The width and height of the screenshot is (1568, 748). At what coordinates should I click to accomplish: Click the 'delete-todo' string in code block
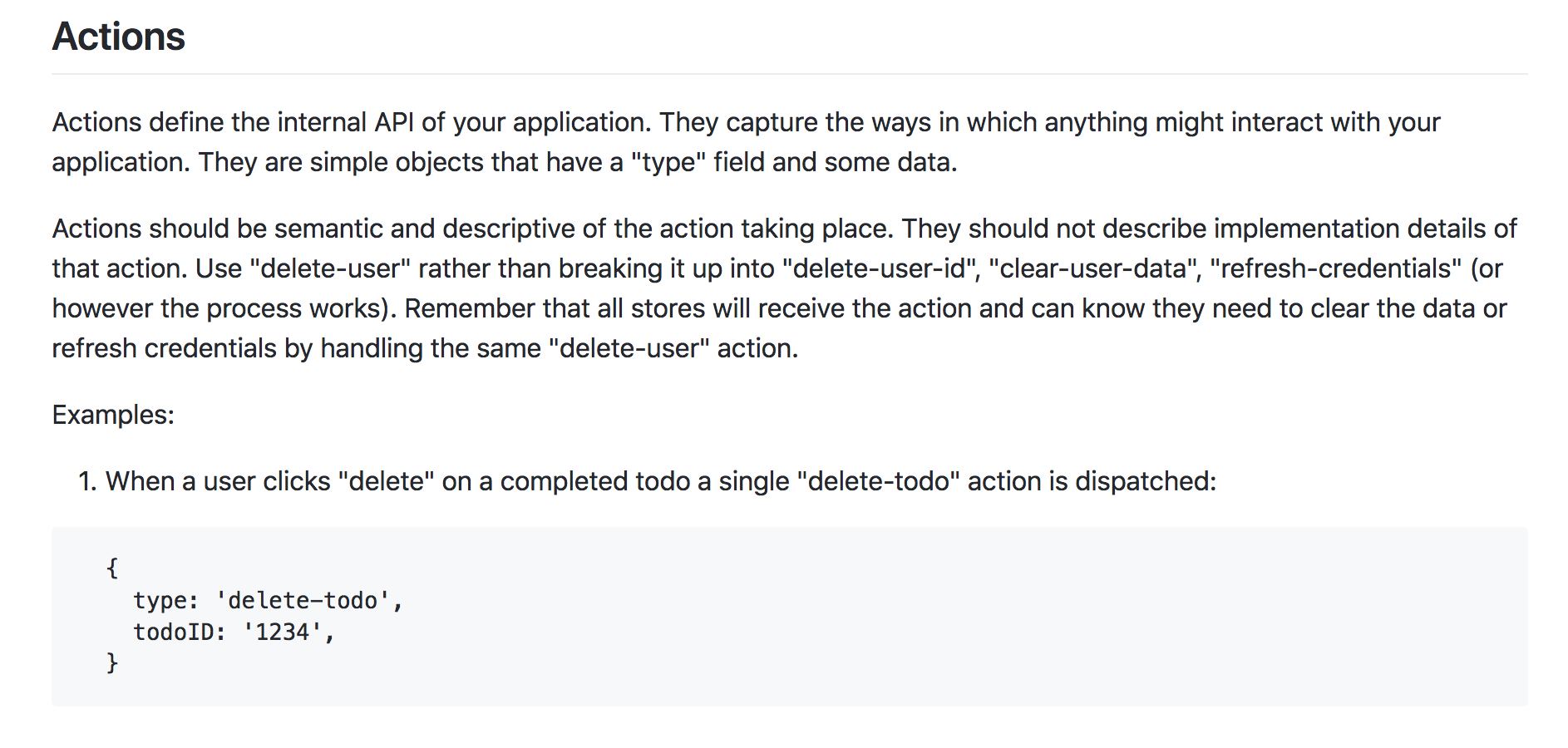click(x=303, y=601)
